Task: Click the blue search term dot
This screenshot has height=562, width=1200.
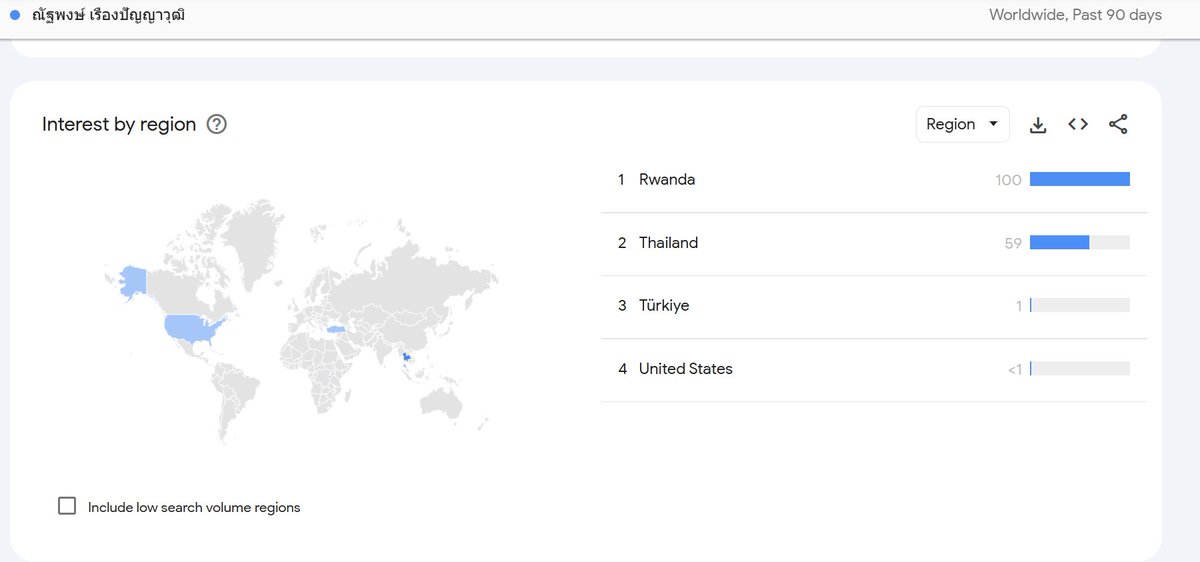Action: coord(15,15)
